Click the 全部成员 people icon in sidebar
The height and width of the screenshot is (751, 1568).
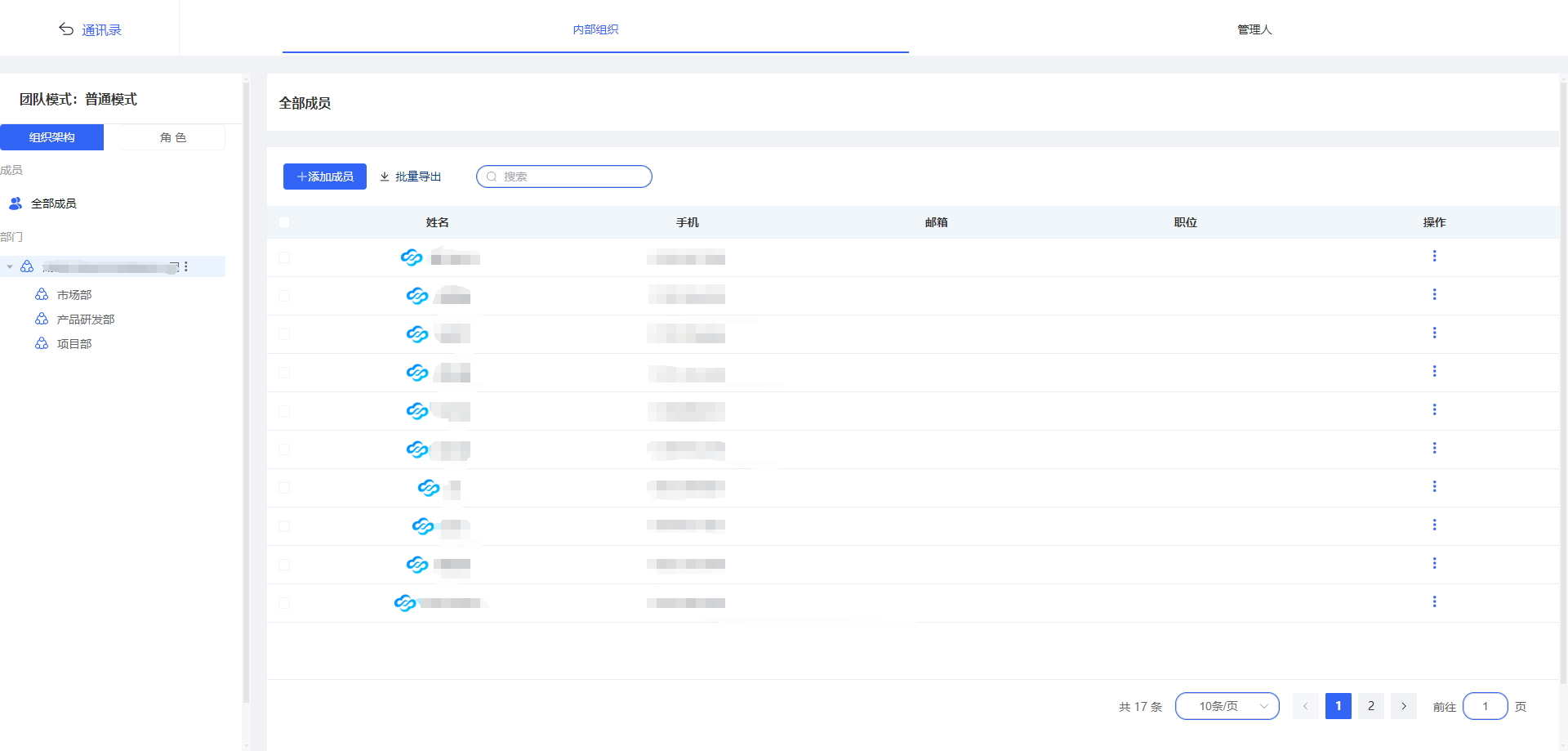[16, 203]
